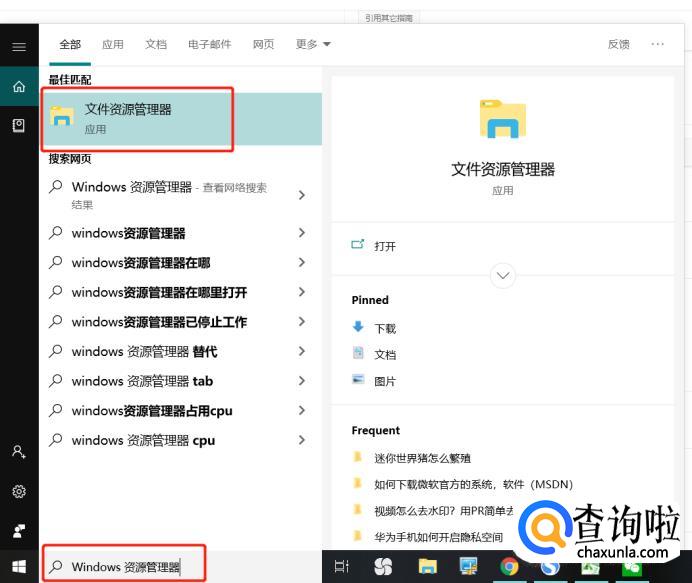Expand arrow for windows资源管理器在哪里打开
This screenshot has width=692, height=583.
[302, 292]
